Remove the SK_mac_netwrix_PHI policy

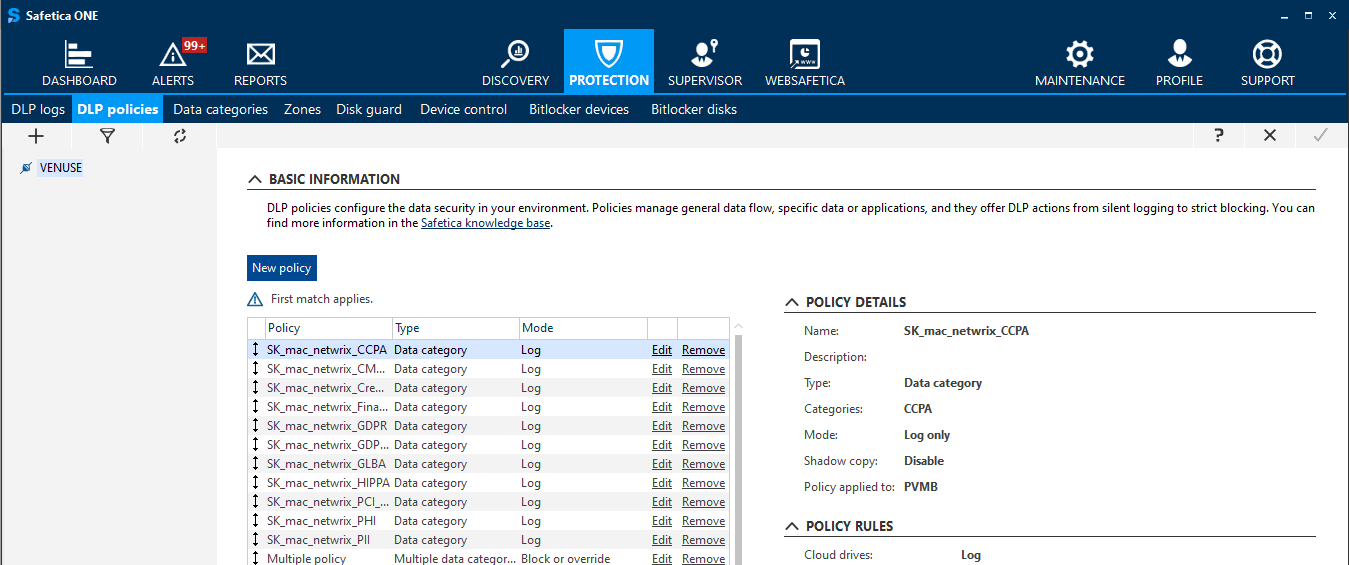(x=703, y=521)
